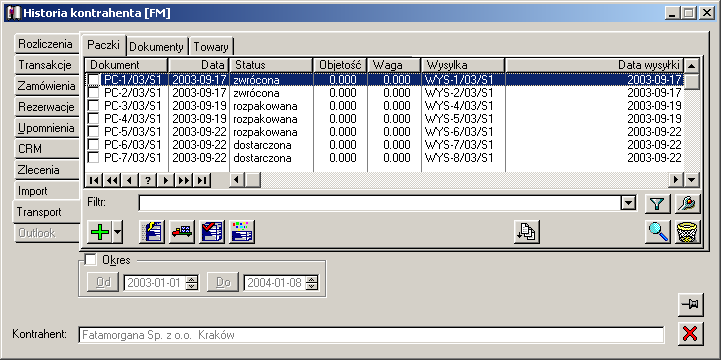Click the 2003-01-01 start date field

click(x=154, y=282)
